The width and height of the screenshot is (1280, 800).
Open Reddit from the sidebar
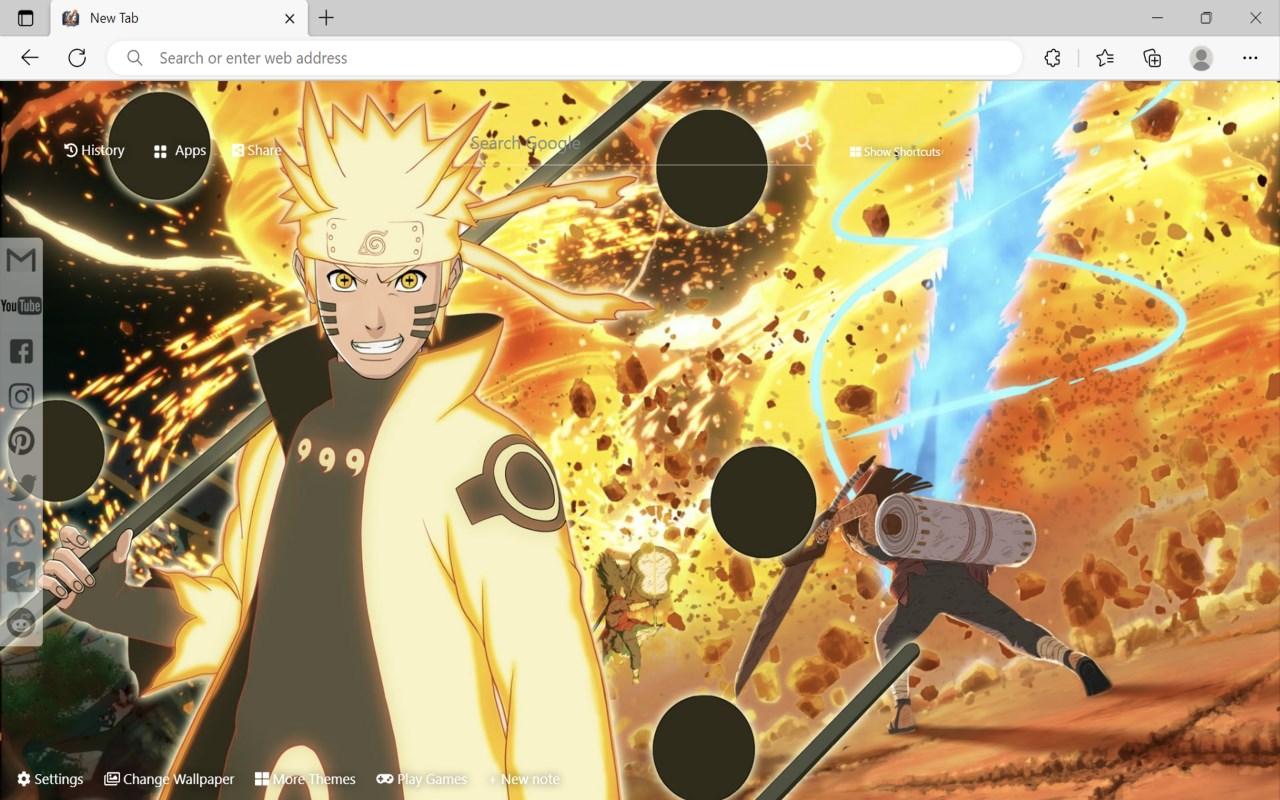(x=21, y=623)
